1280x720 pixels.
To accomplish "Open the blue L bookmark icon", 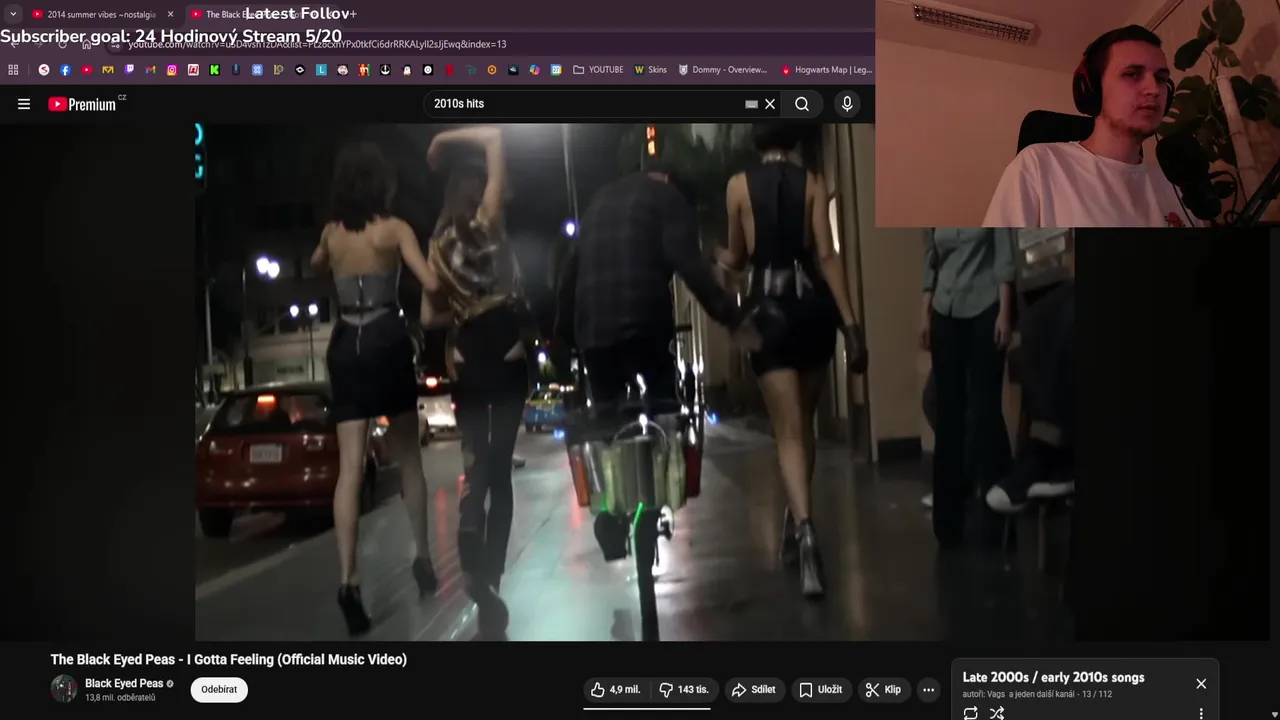I will click(x=321, y=70).
